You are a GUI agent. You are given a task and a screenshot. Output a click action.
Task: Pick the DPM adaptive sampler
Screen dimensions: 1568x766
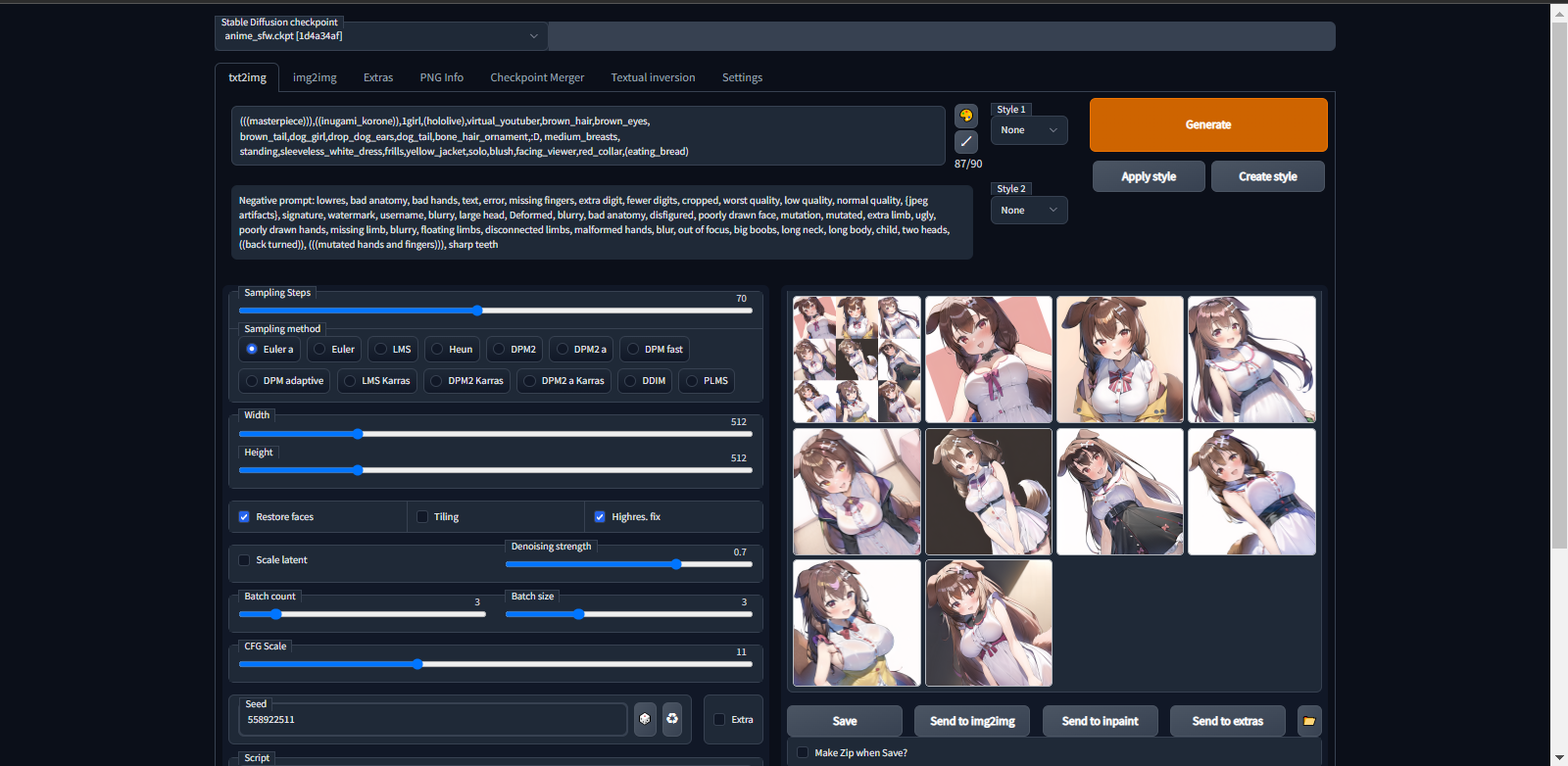point(284,381)
